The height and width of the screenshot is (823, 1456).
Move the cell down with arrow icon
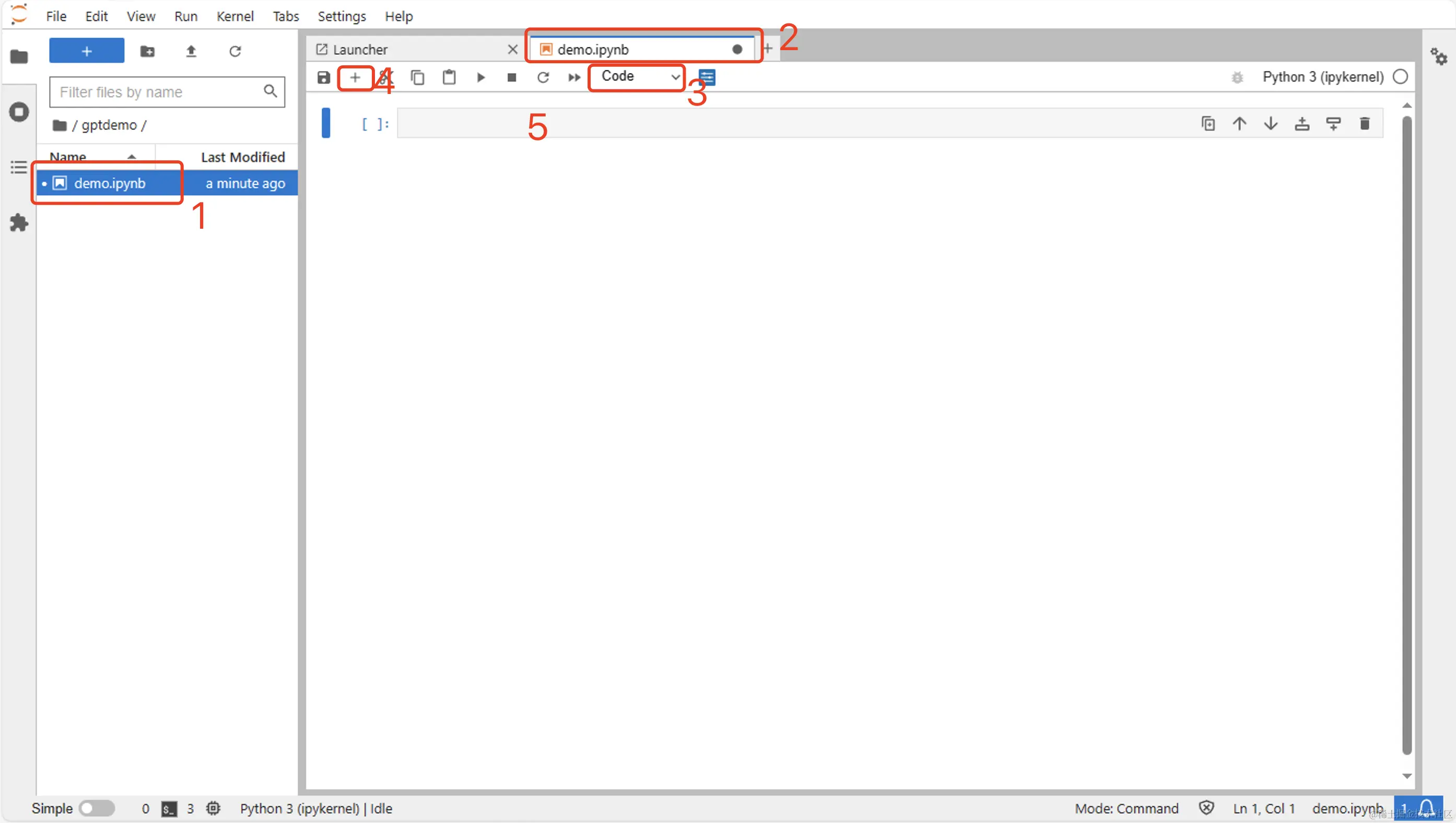pyautogui.click(x=1271, y=124)
